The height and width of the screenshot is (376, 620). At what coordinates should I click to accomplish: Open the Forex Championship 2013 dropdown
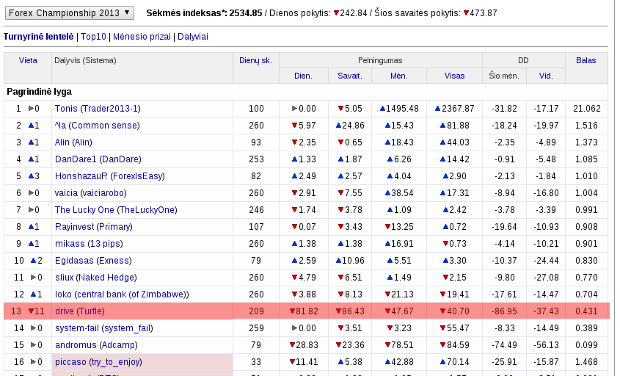[x=69, y=13]
